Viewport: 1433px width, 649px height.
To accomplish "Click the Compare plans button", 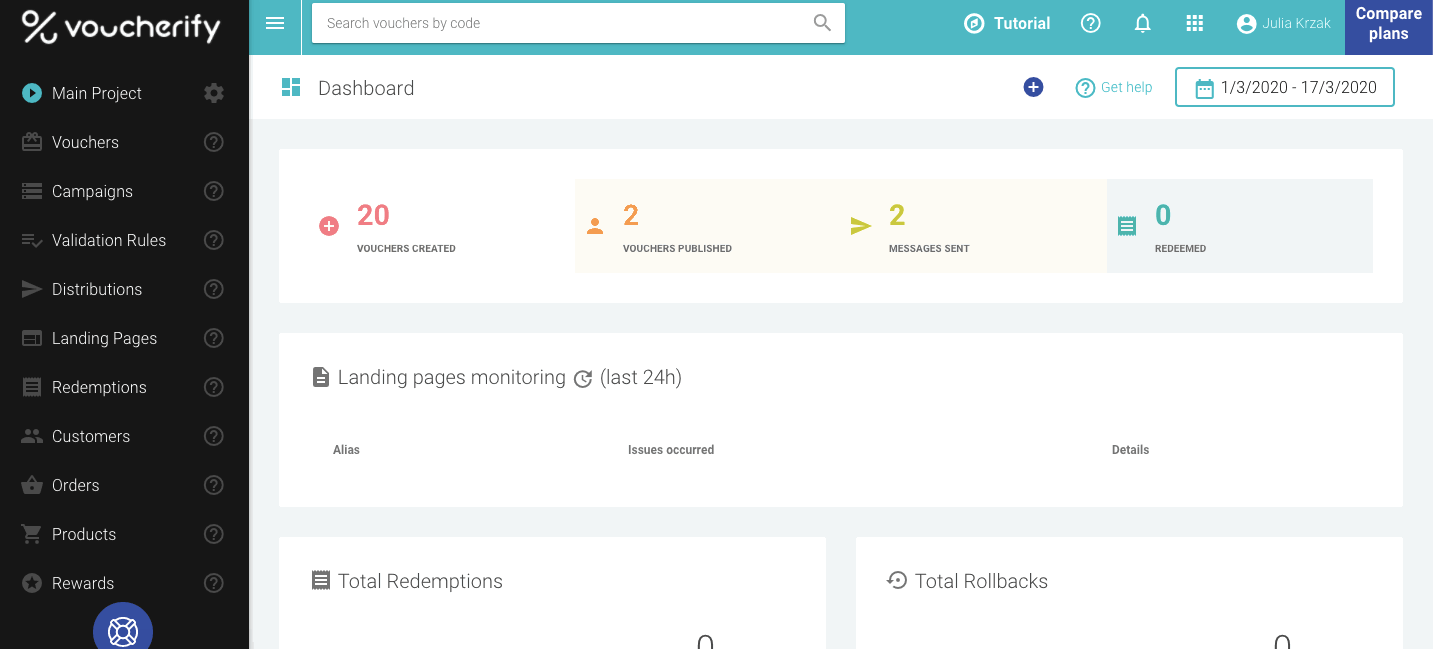I will (1388, 24).
